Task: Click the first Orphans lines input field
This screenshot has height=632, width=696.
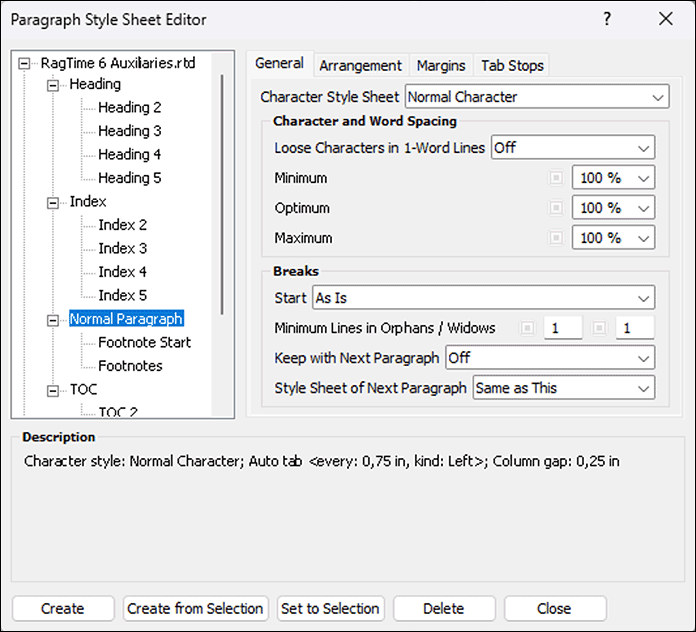Action: click(x=564, y=328)
